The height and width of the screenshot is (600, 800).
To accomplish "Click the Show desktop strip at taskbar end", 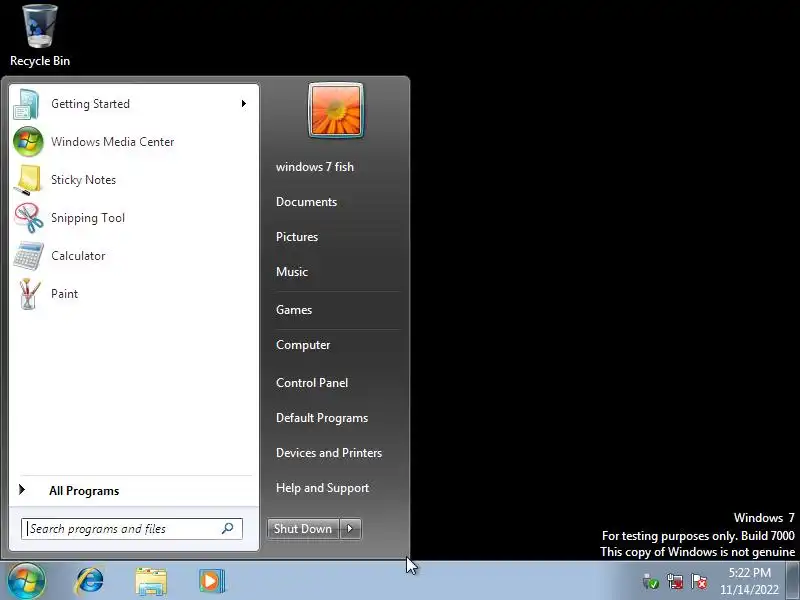I will [793, 581].
